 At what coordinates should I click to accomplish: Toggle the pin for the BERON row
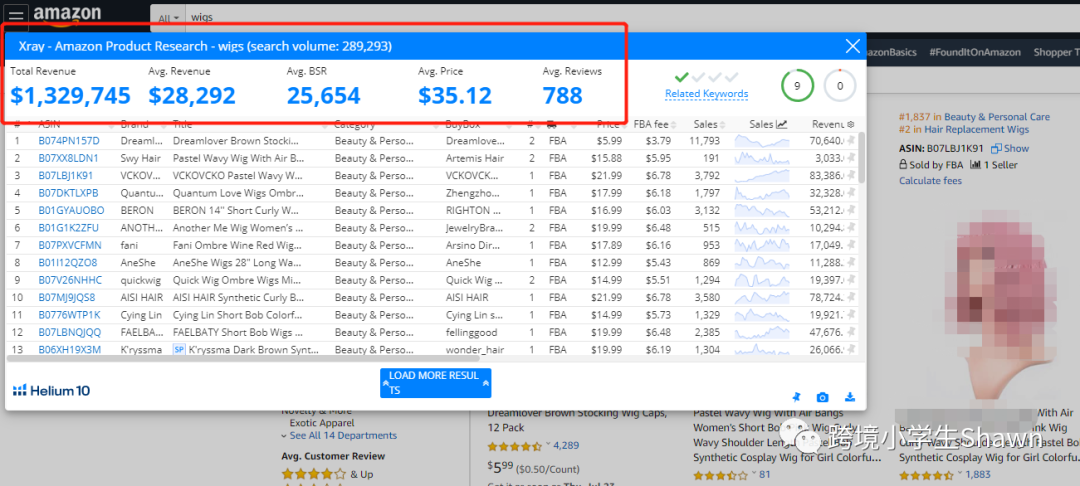(851, 210)
